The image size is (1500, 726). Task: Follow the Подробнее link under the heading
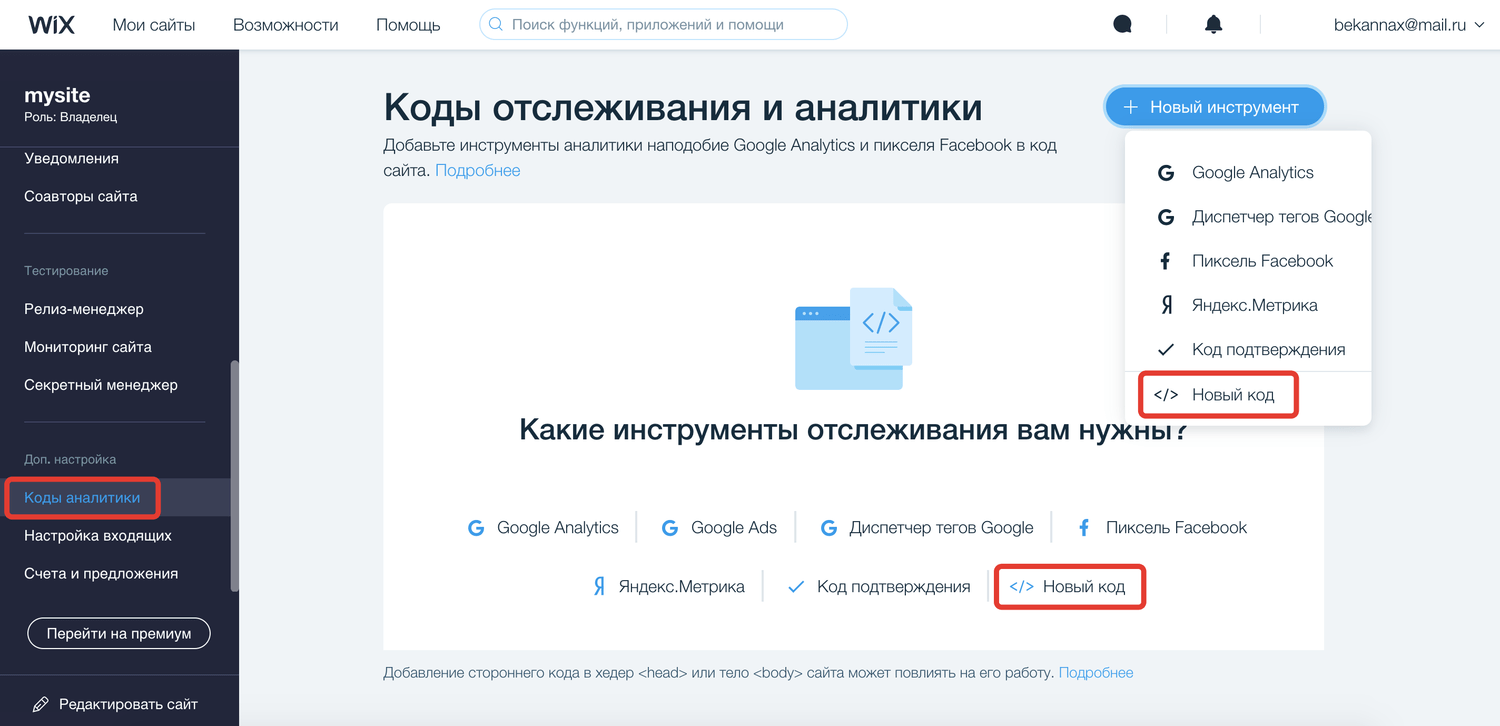pos(477,170)
